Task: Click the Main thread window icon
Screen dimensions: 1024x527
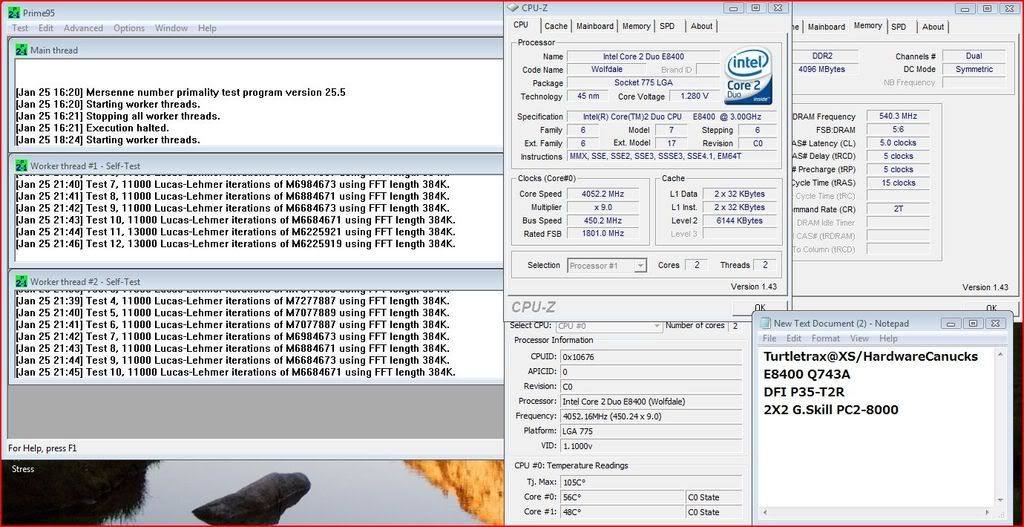Action: 22,50
